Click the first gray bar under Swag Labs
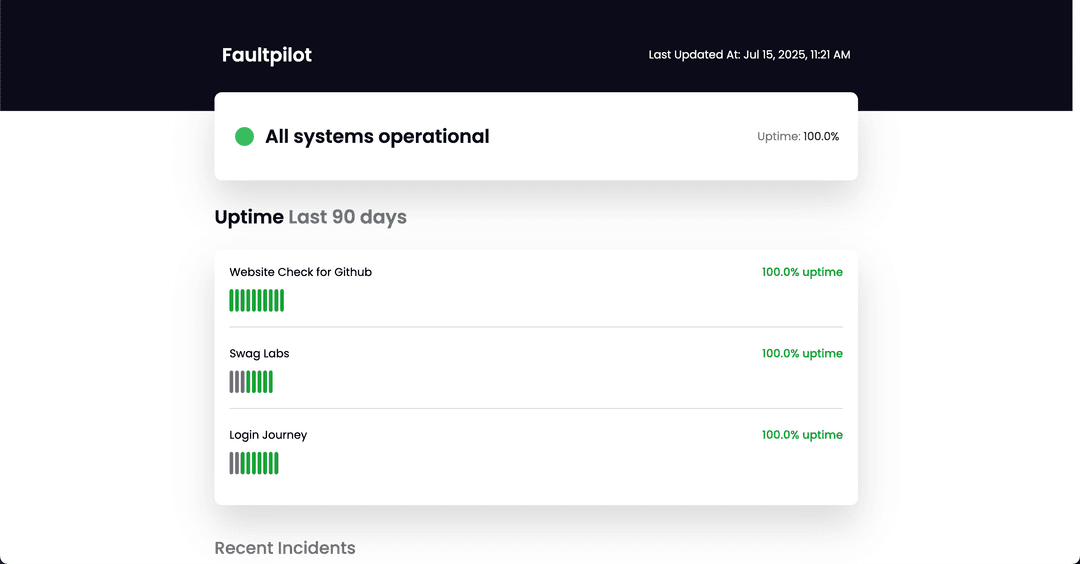Viewport: 1080px width, 564px height. pos(231,382)
